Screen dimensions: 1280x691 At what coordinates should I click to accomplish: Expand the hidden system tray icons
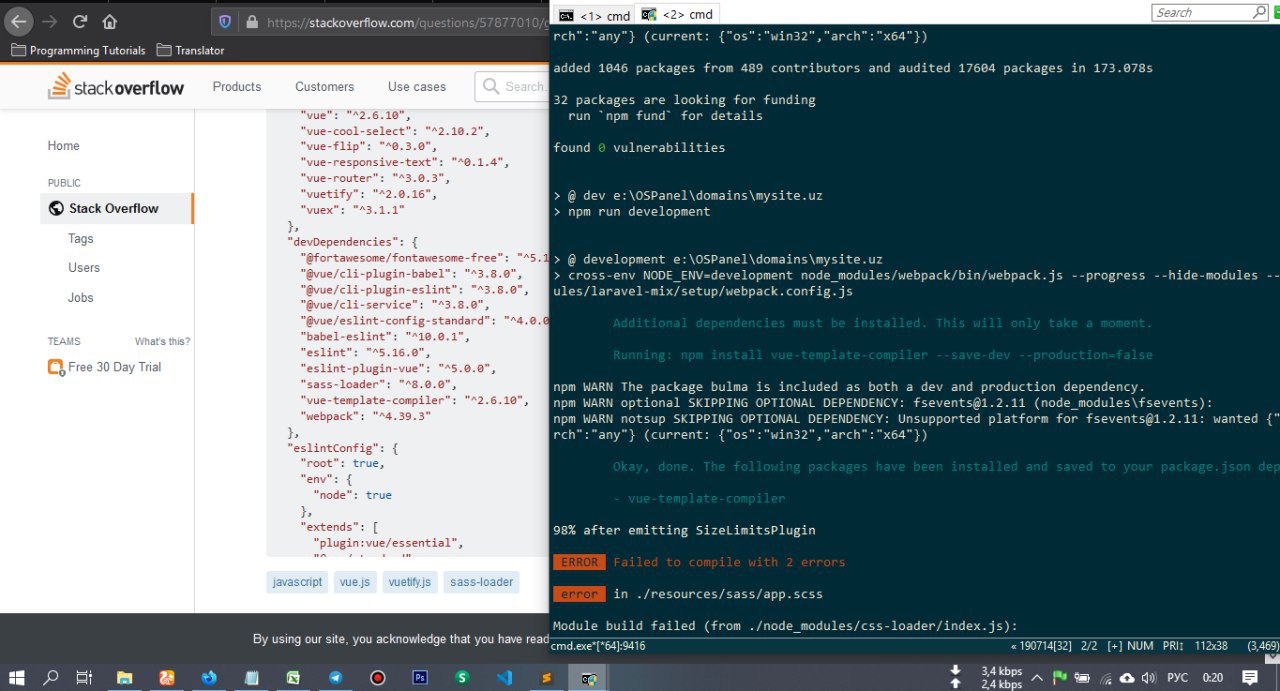[1039, 677]
